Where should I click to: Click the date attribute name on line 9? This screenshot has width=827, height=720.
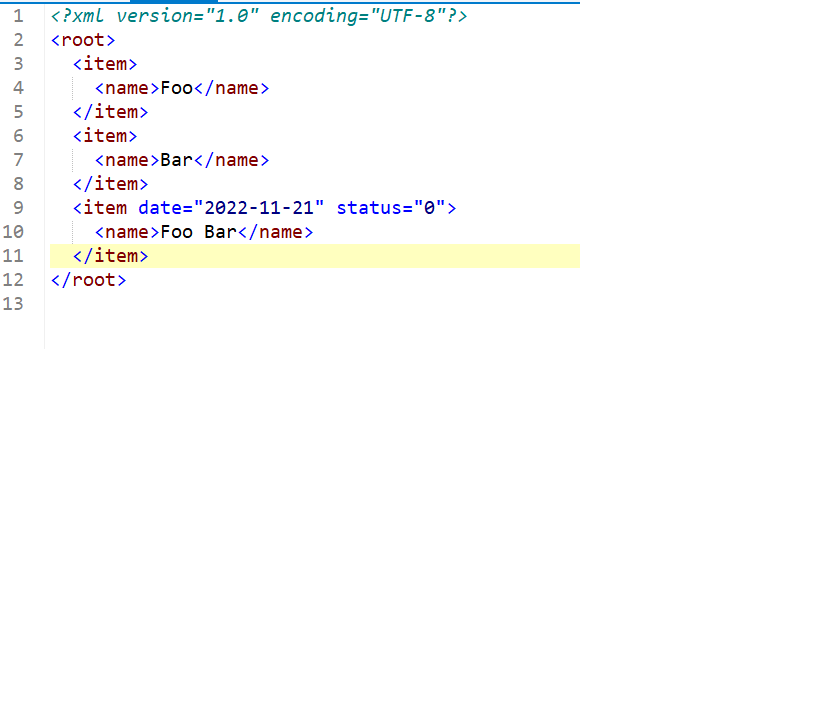160,208
